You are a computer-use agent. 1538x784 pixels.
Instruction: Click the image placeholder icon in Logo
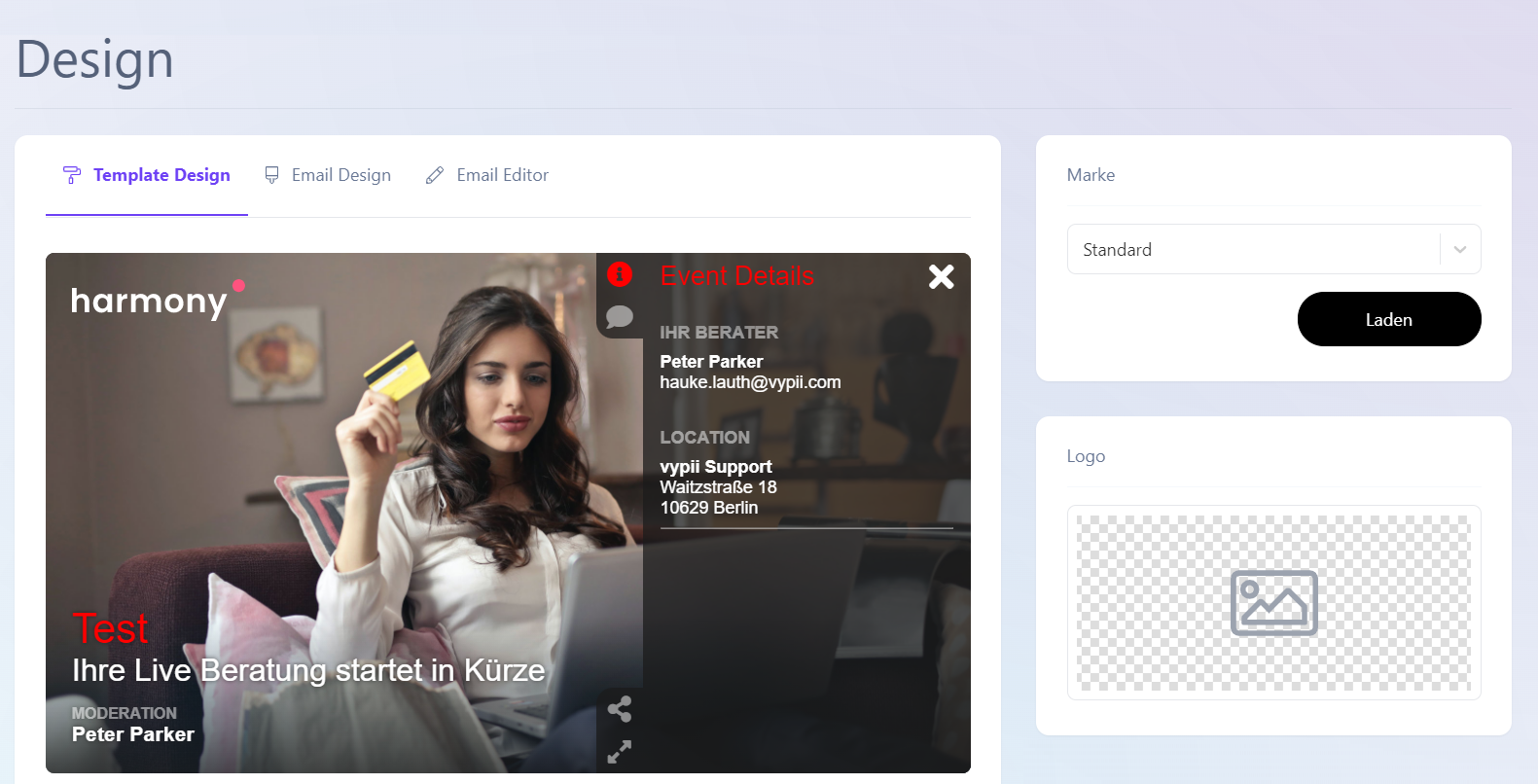tap(1274, 603)
